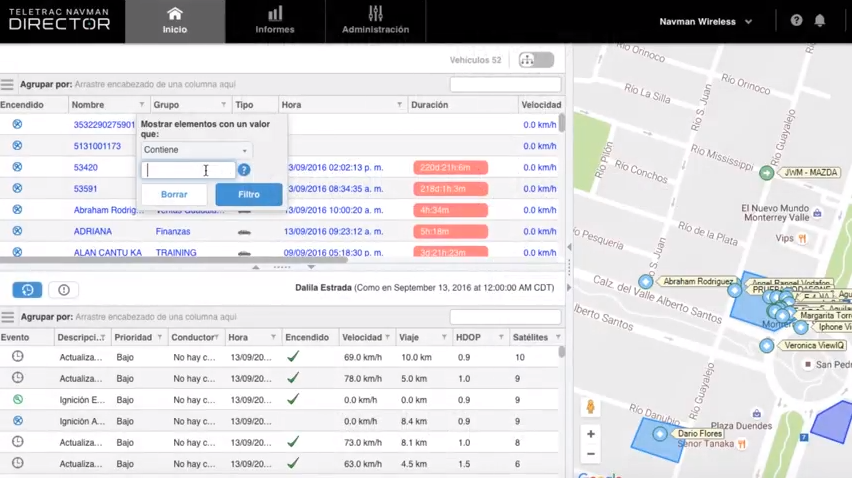Click the blue history clock button
Viewport: 852px width, 479px height.
tap(27, 290)
